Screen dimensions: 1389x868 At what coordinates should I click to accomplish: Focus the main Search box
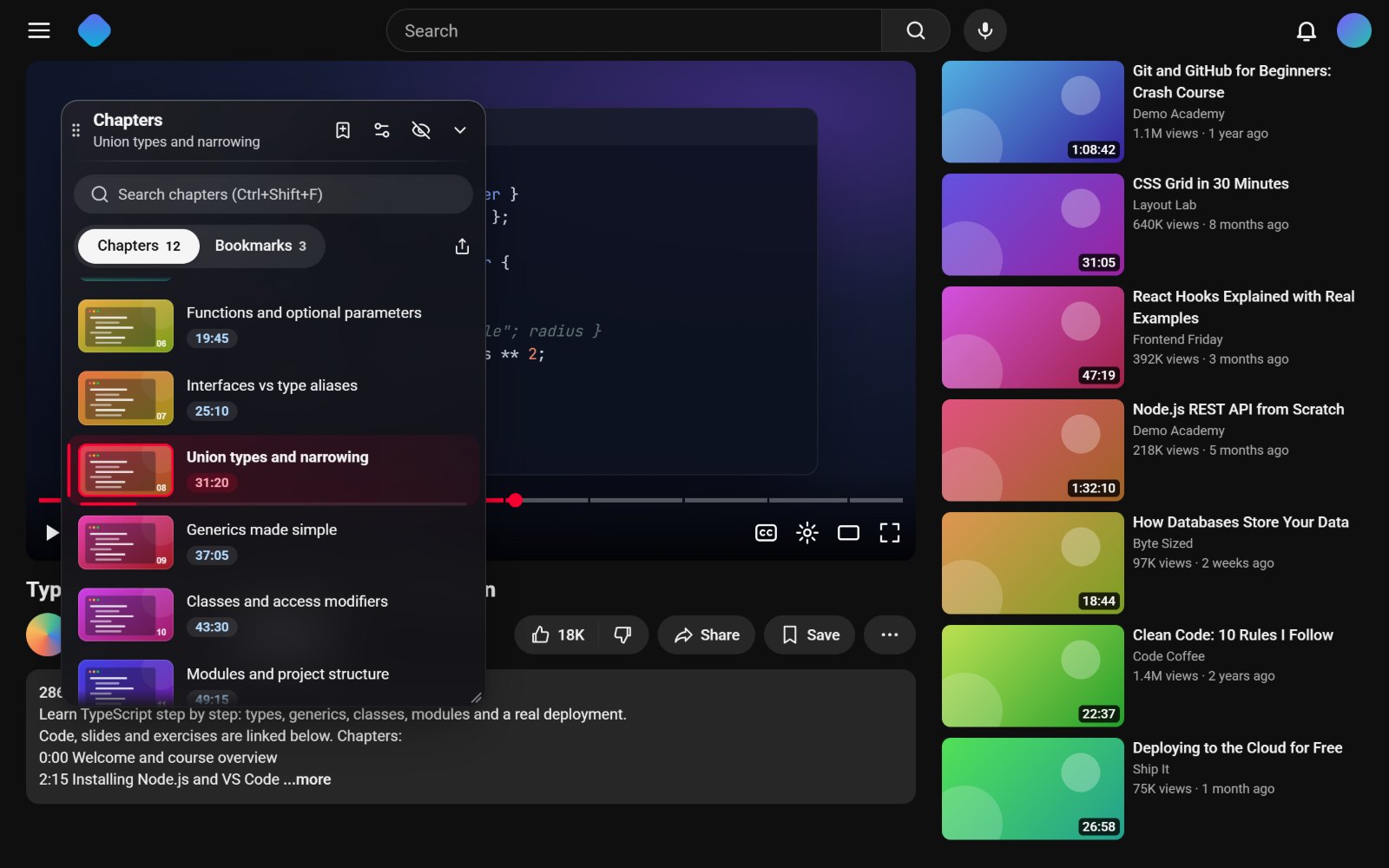click(x=634, y=30)
